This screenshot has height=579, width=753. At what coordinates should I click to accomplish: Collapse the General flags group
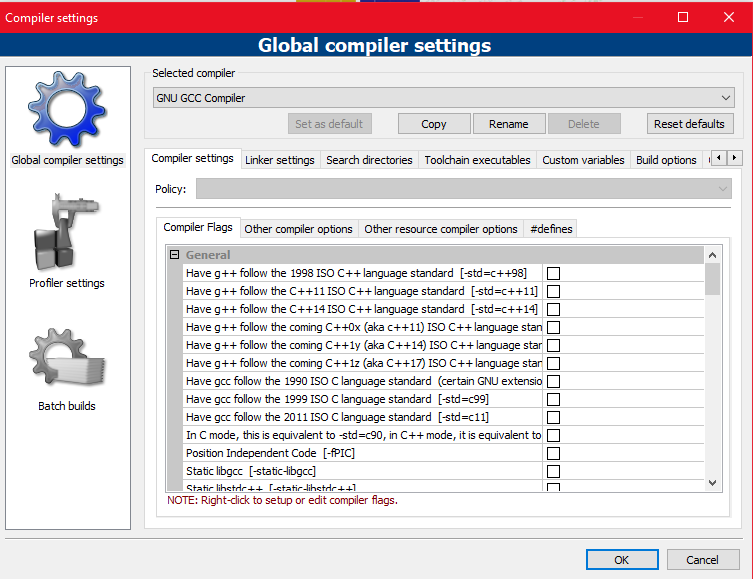(174, 255)
